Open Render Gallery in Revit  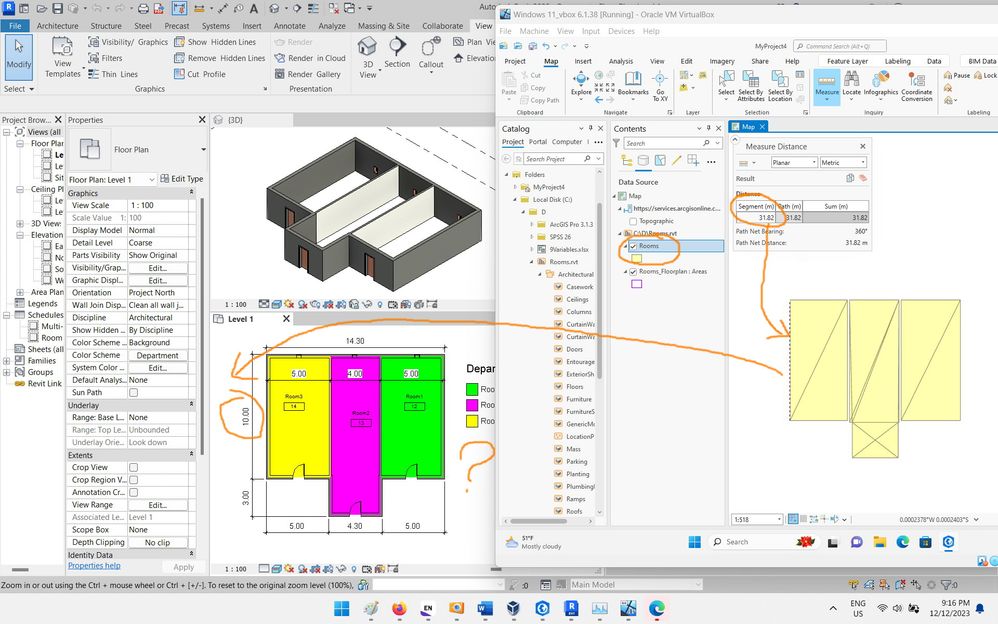click(x=307, y=74)
